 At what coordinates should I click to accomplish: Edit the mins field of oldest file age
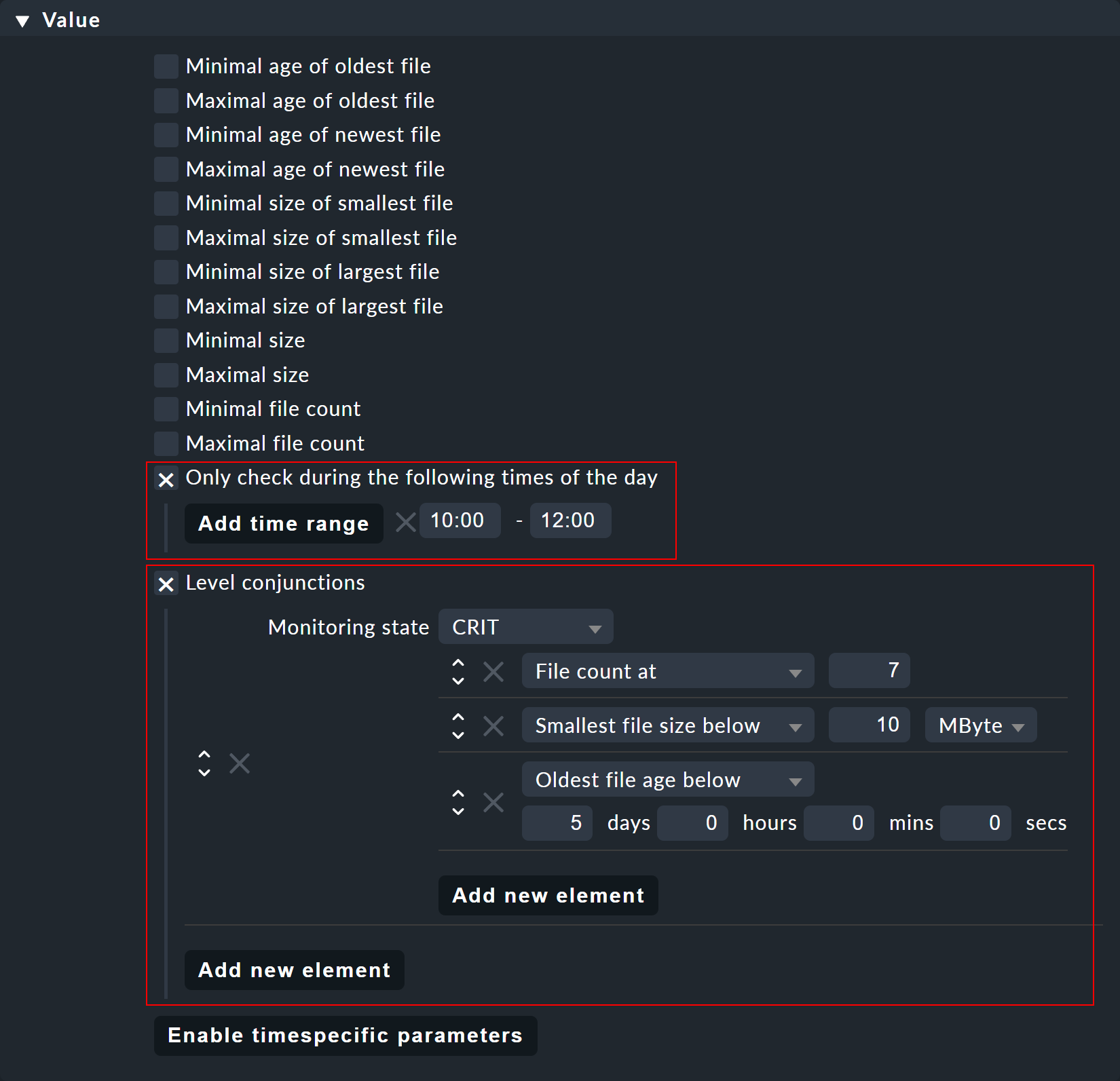point(839,823)
